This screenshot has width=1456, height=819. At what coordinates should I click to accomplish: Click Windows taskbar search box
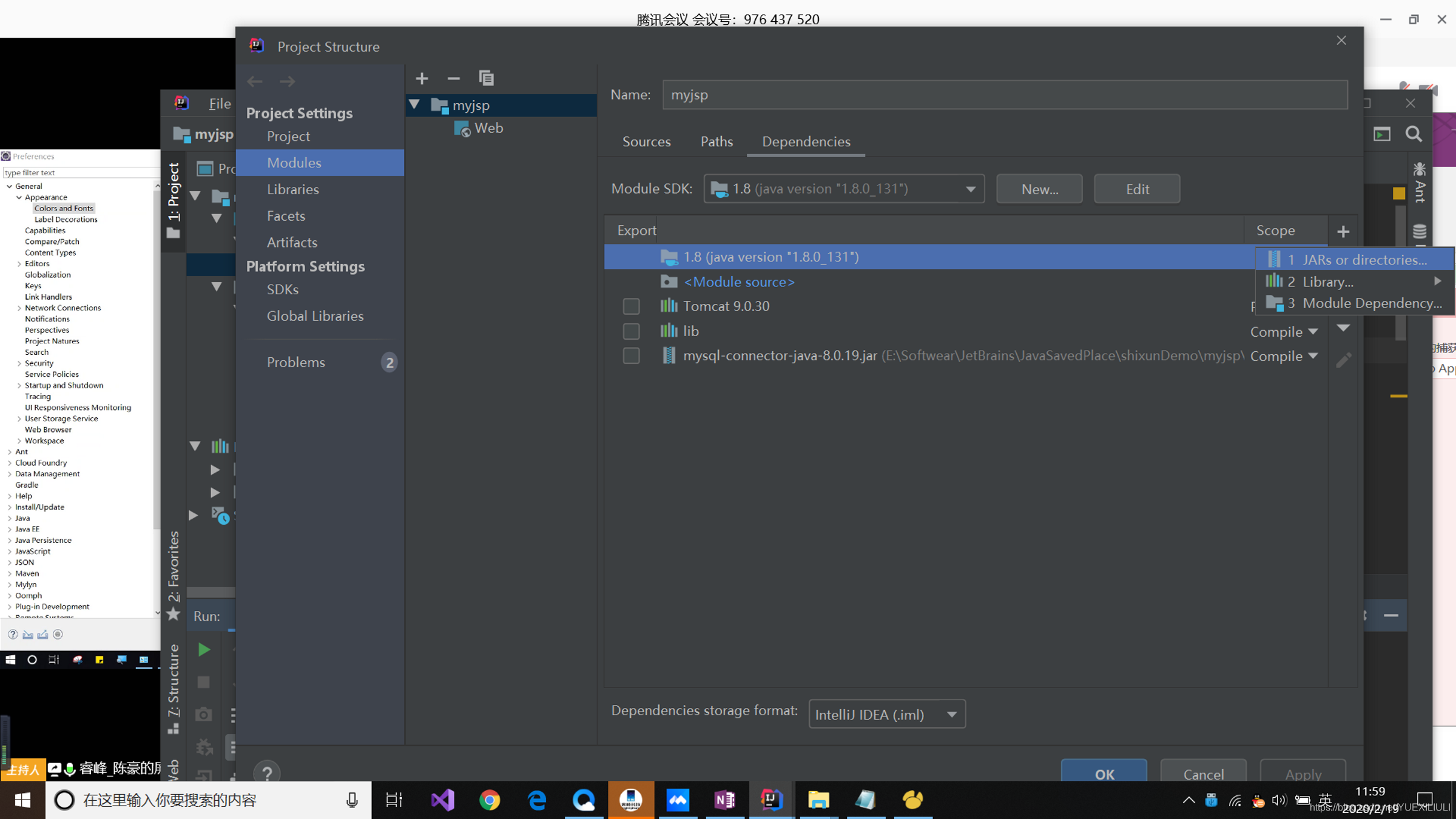209,800
